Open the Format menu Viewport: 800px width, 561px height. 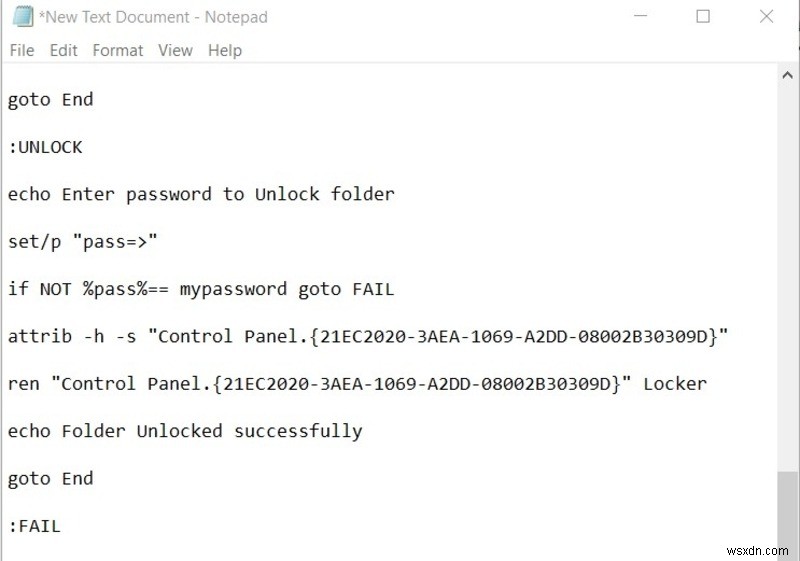[x=118, y=50]
